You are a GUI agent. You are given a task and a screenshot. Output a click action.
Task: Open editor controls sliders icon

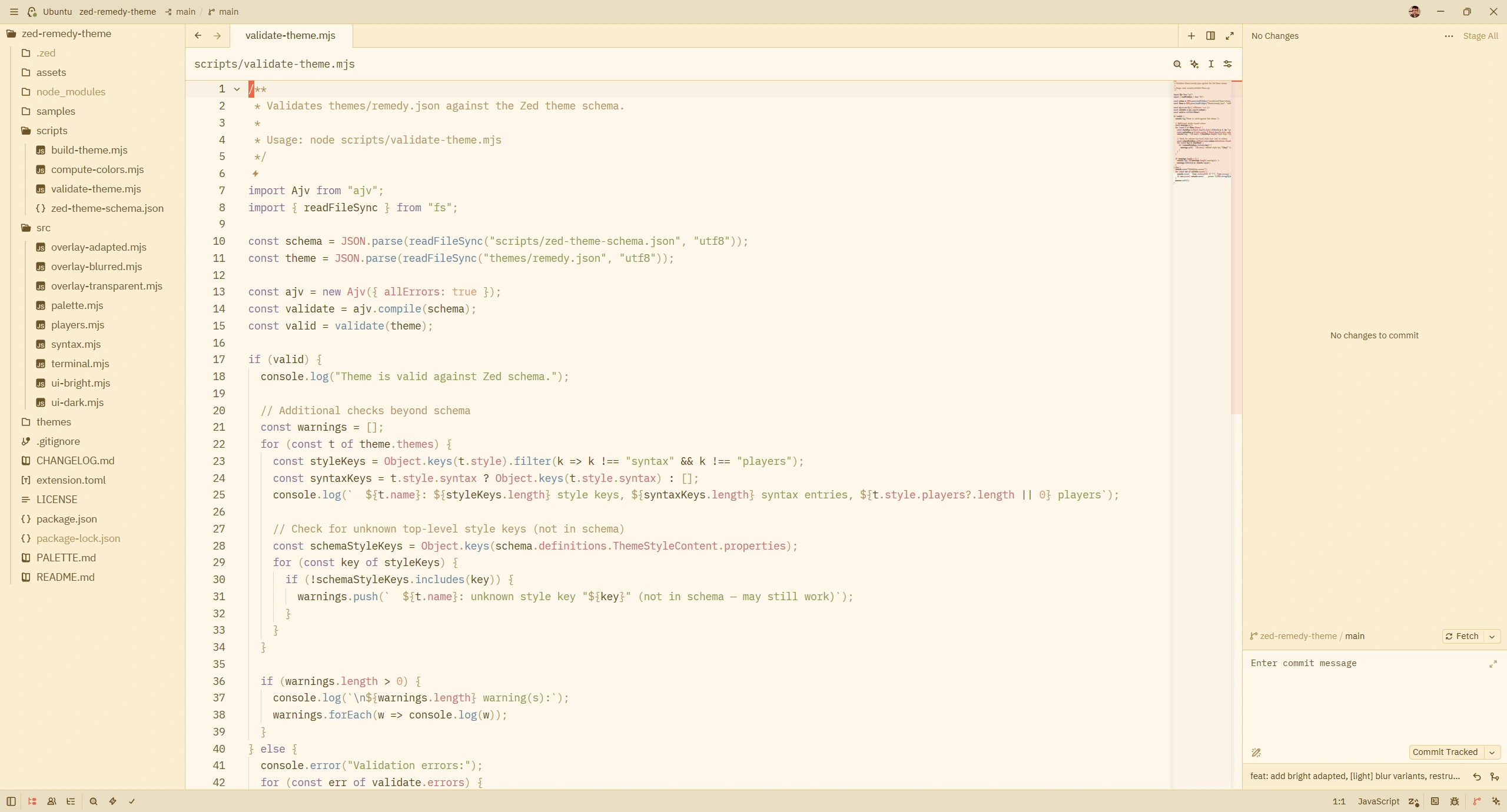(x=1228, y=64)
